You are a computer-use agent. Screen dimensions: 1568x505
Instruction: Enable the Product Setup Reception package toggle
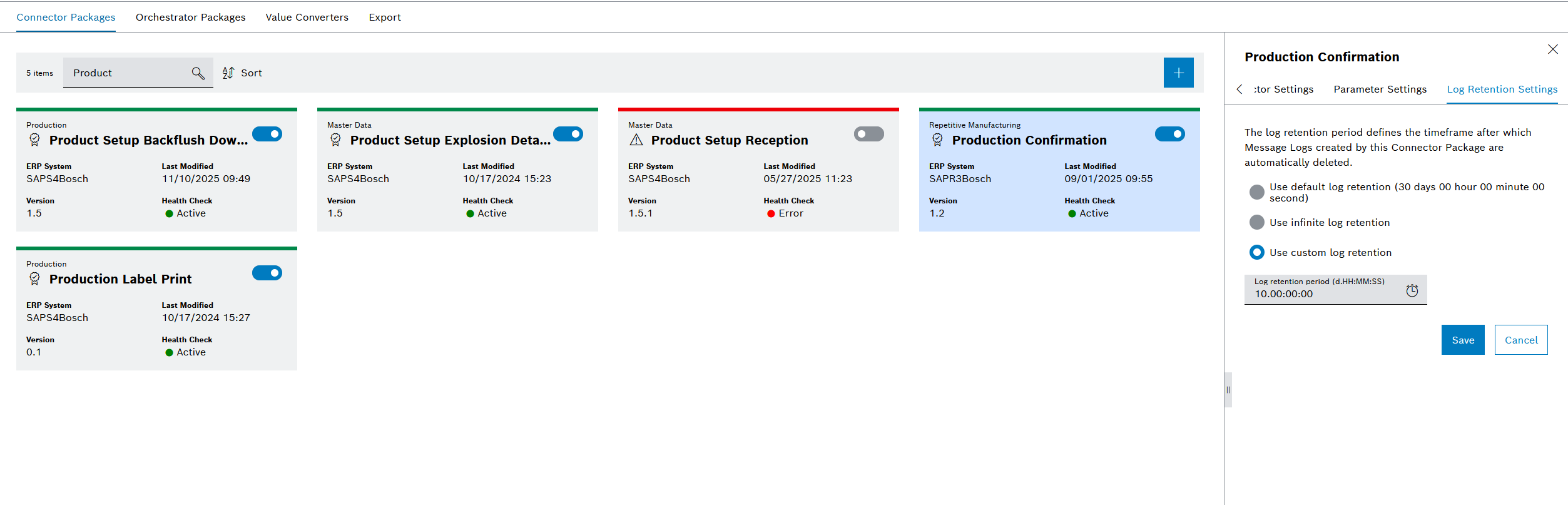point(869,134)
